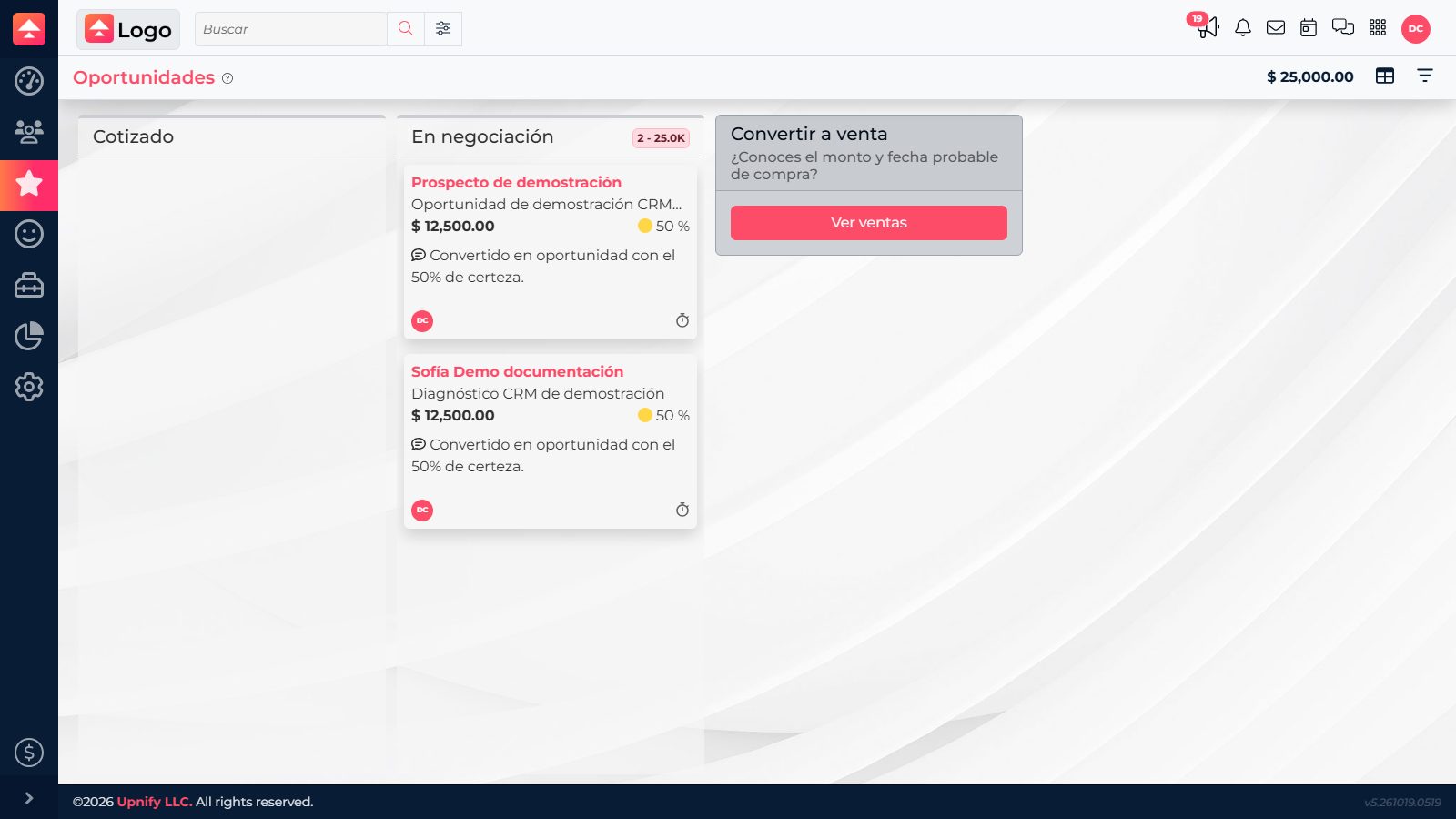This screenshot has height=819, width=1456.
Task: Click the Upnify LLC. footer link
Action: click(x=155, y=802)
